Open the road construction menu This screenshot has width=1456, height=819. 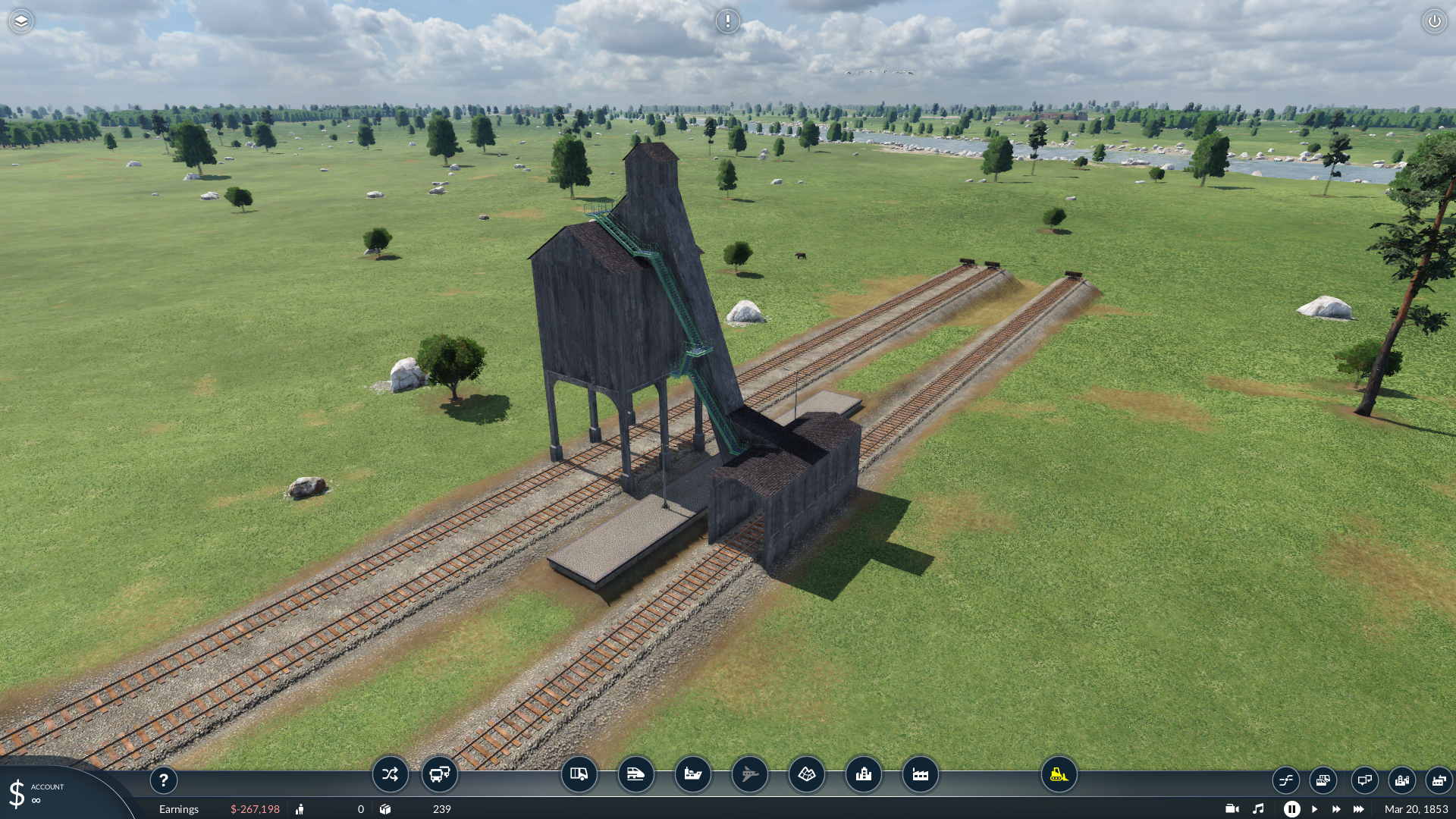pos(579,774)
